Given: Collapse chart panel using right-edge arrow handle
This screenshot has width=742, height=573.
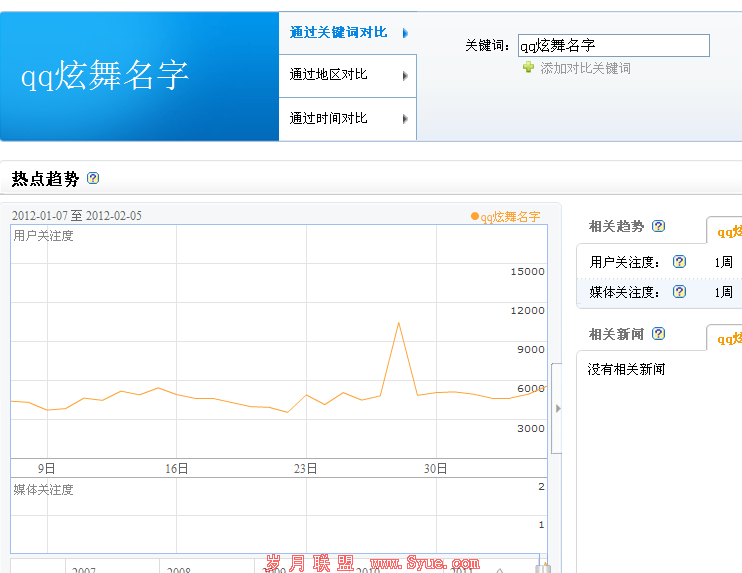Looking at the screenshot, I should 557,408.
